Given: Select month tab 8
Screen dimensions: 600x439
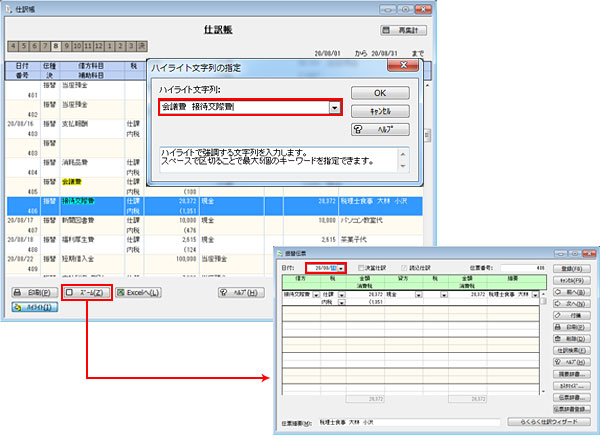Looking at the screenshot, I should click(56, 46).
